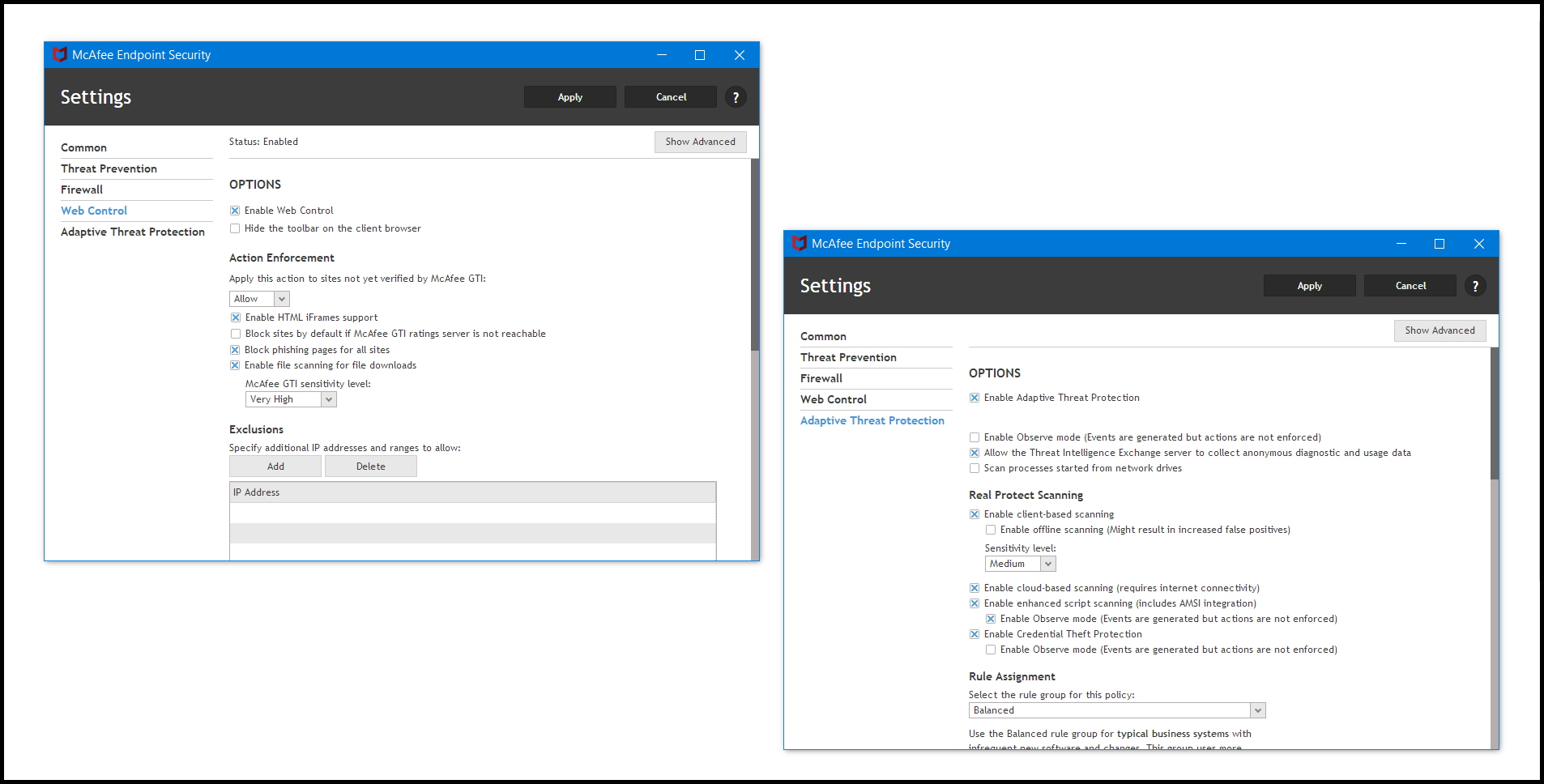Check Scan processes started from network drives
The image size is (1544, 784).
(975, 468)
